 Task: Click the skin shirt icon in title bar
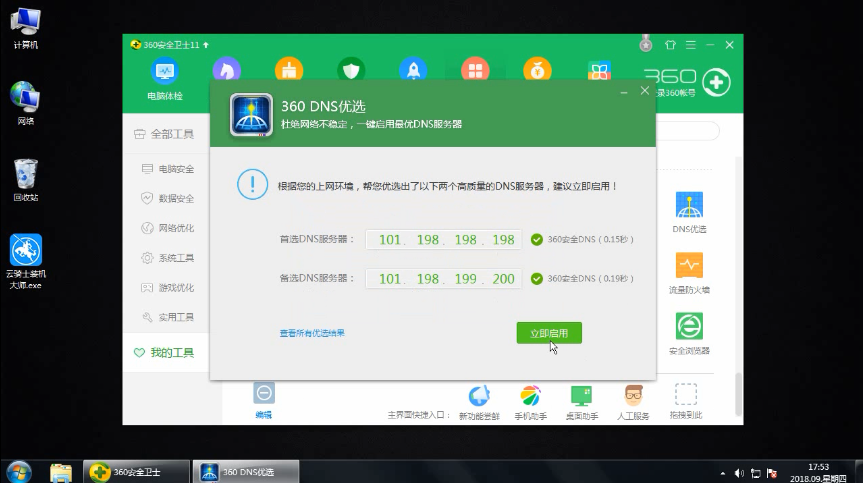click(x=670, y=45)
